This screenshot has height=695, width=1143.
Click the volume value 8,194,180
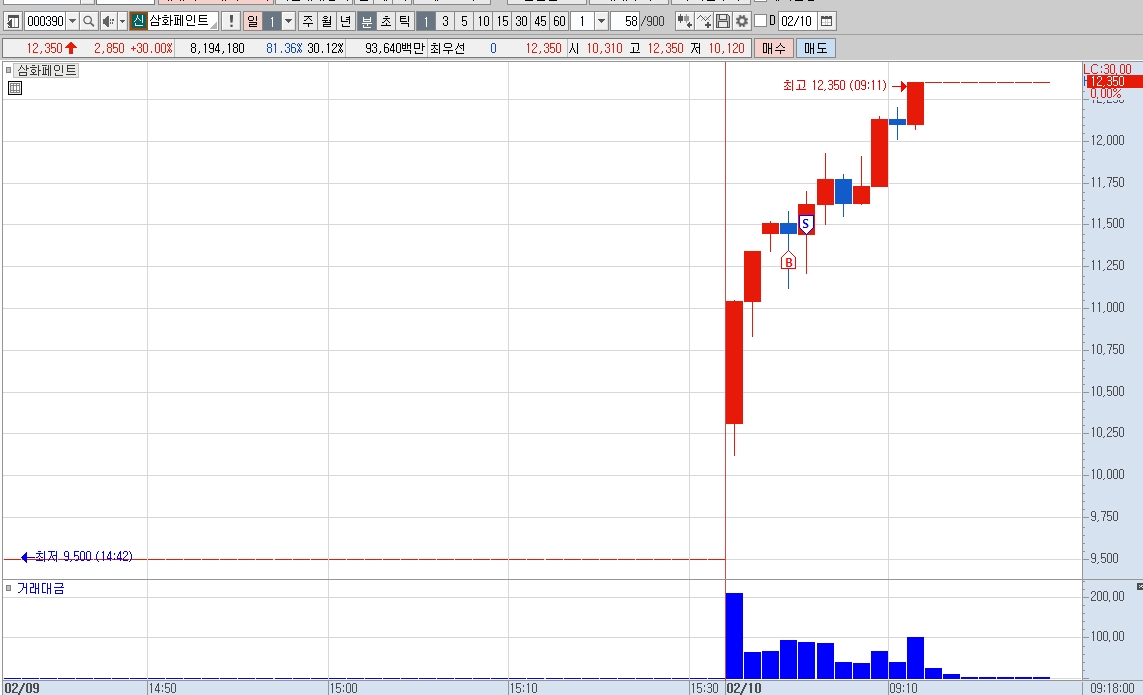click(x=217, y=48)
